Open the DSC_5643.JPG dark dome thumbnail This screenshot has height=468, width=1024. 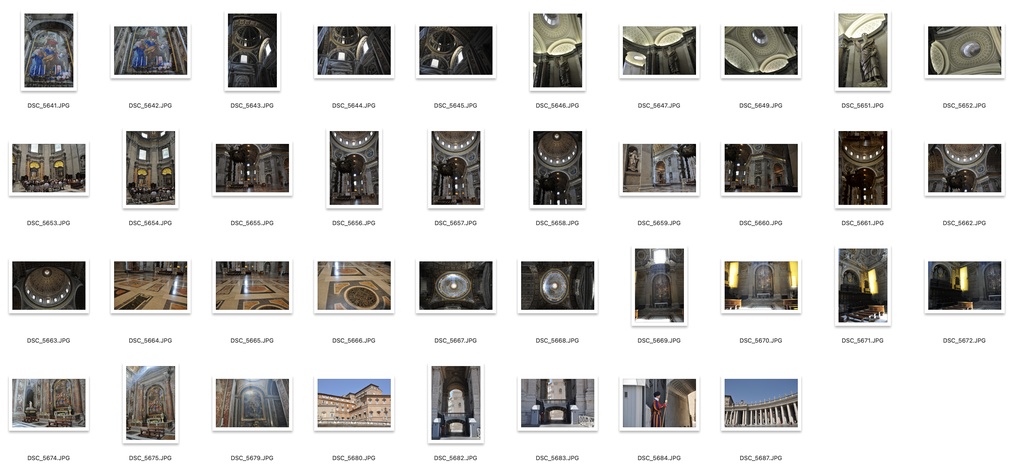[x=252, y=50]
